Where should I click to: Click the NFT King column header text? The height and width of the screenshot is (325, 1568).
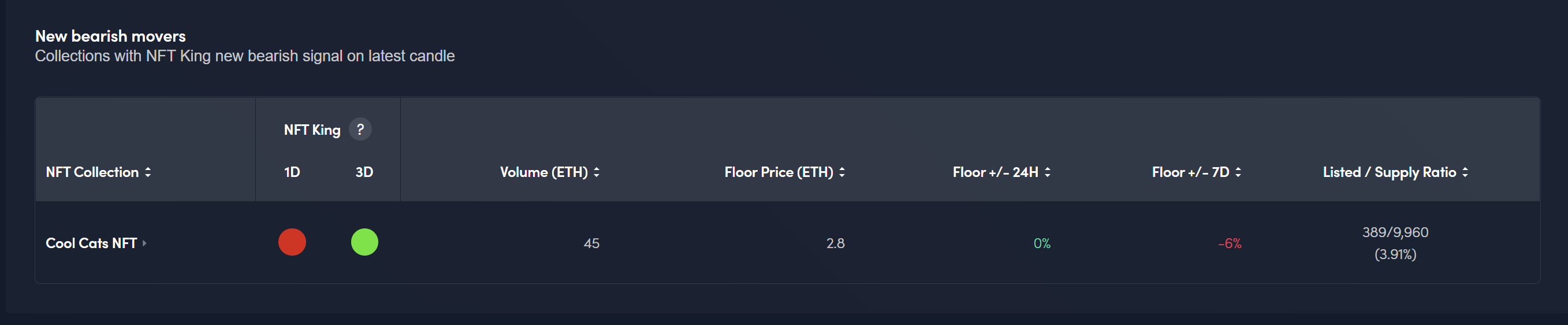tap(312, 130)
